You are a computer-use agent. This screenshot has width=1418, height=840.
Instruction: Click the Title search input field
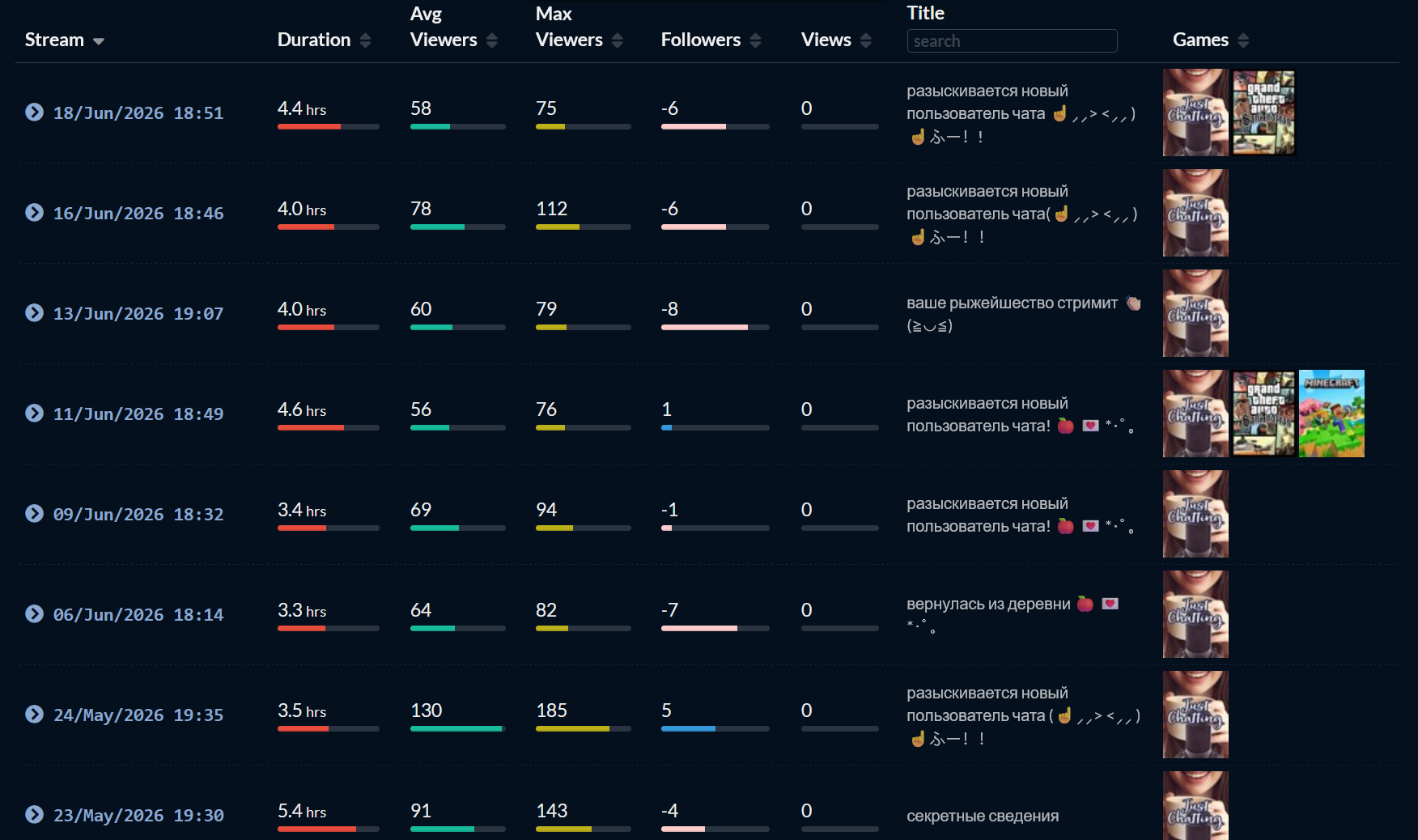[x=1012, y=41]
